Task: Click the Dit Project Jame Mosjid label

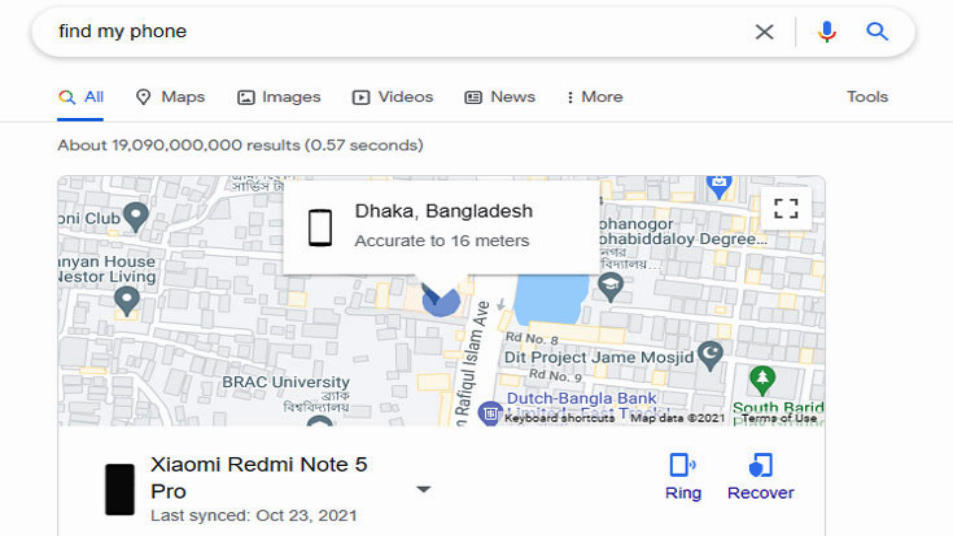Action: tap(599, 357)
